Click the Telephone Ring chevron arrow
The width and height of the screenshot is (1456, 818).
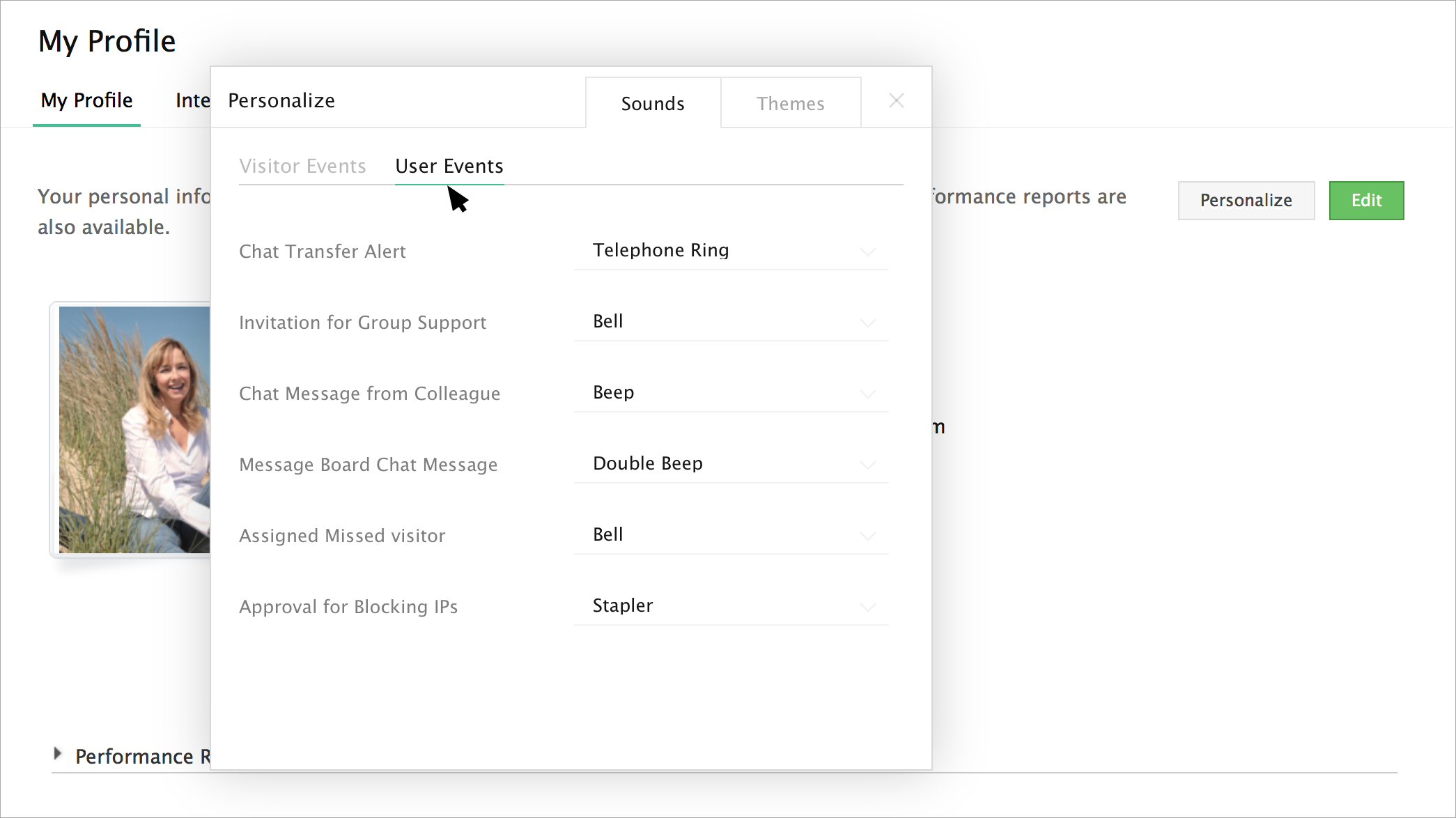tap(867, 252)
